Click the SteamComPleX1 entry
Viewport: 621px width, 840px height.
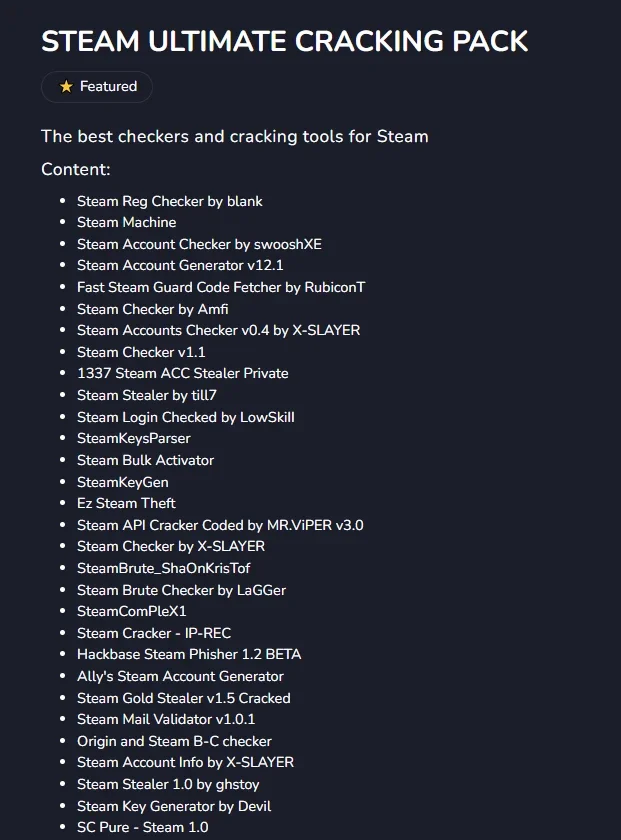(x=131, y=611)
